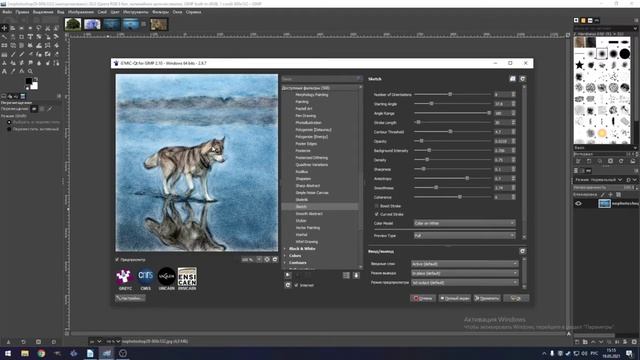Click the black foreground color swatch
This screenshot has height=360, width=640.
coord(29,81)
